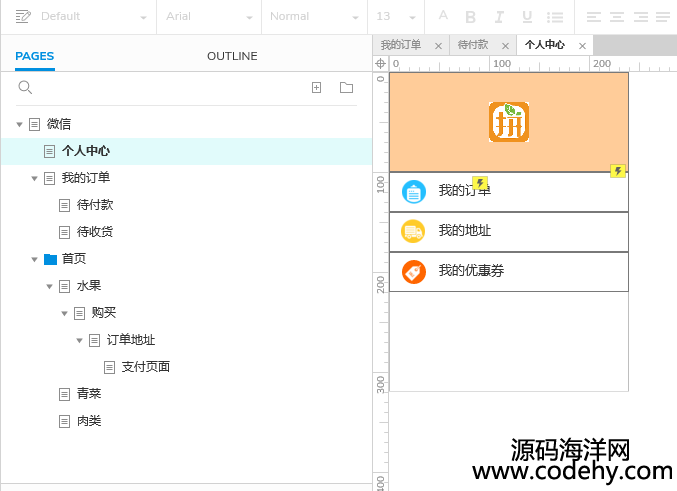Image resolution: width=677 pixels, height=491 pixels.
Task: Select the 青菜 page
Action: pos(89,394)
